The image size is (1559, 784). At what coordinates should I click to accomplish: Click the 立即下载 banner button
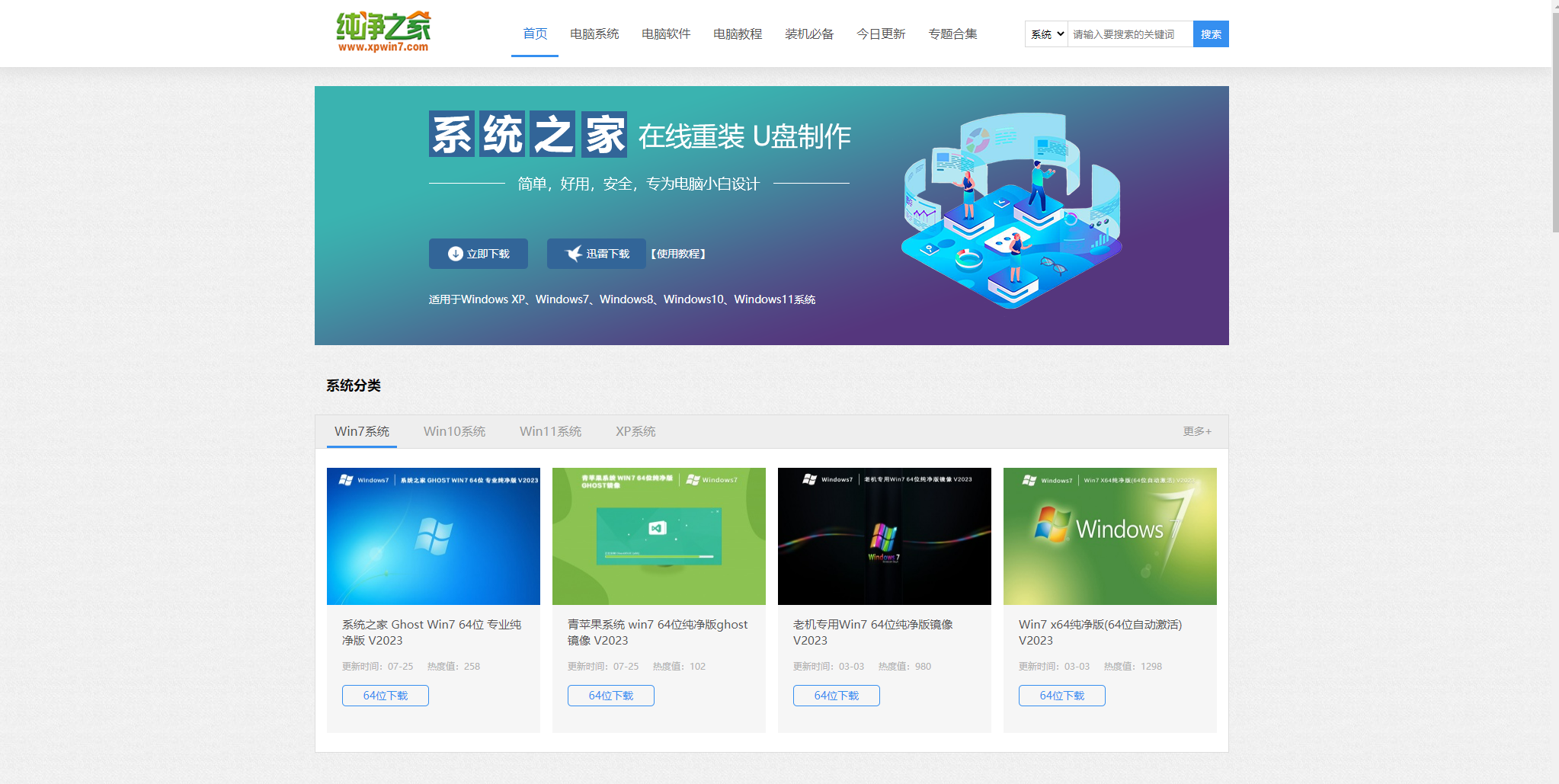[479, 254]
